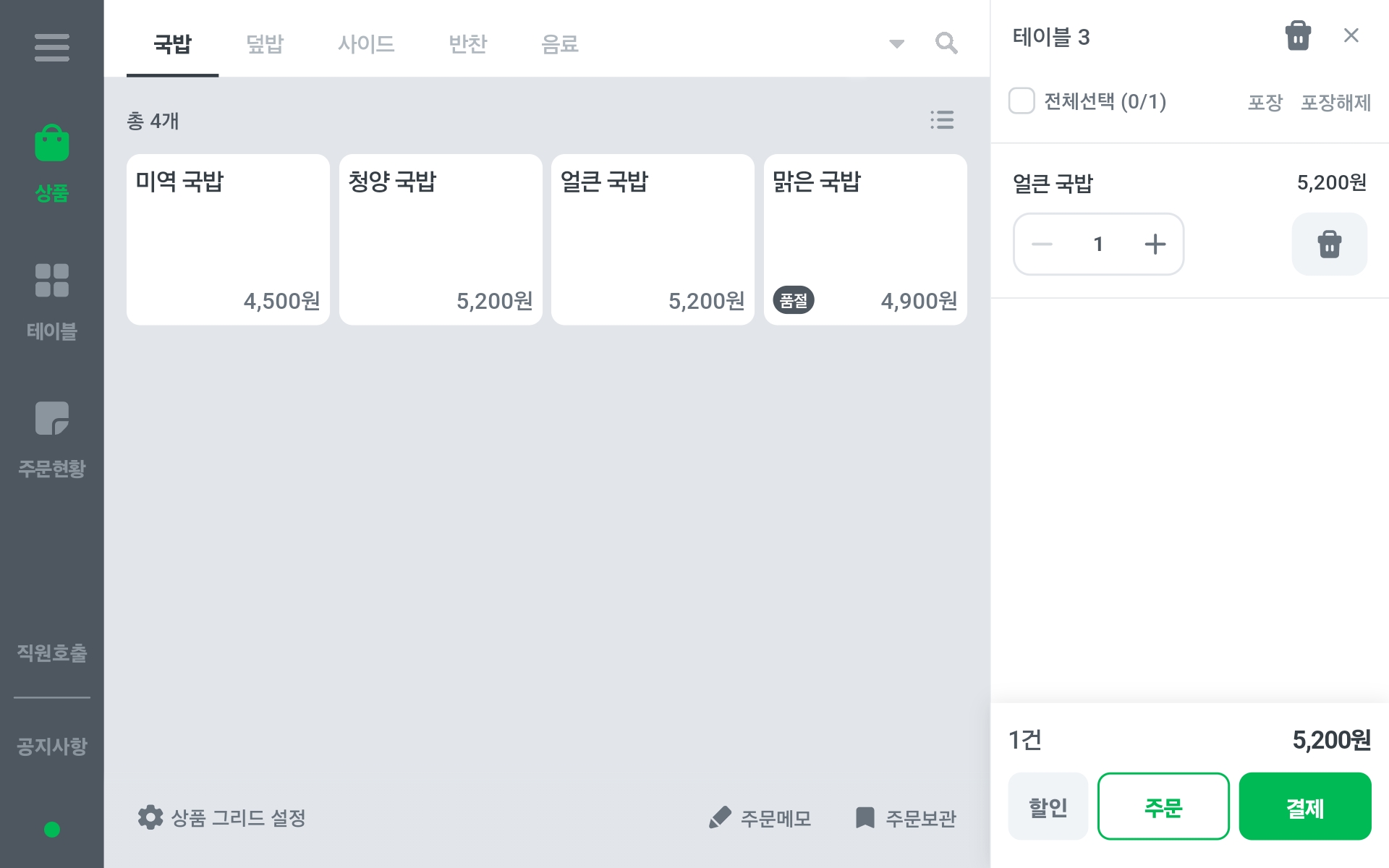Screen dimensions: 1389x868
Task: Switch to the 덮밥 tab
Action: point(265,44)
